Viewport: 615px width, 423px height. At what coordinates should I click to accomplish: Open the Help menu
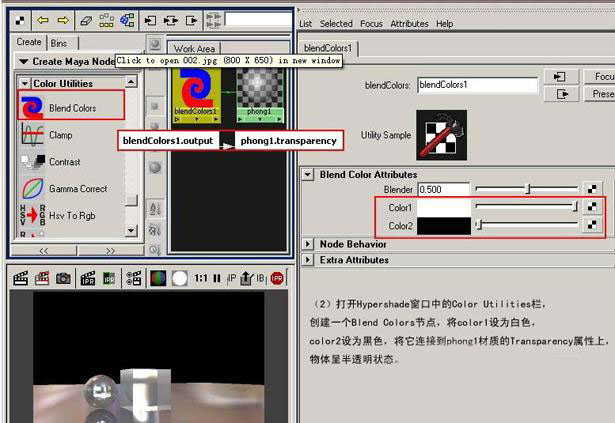click(444, 24)
